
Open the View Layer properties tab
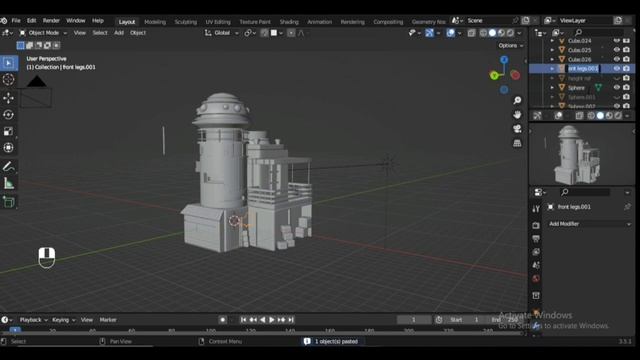point(536,252)
